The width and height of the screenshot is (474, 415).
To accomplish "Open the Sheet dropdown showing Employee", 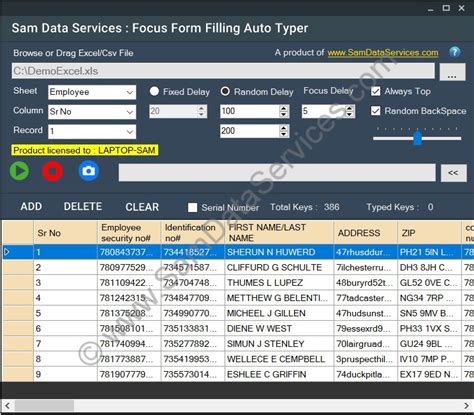I will coord(92,92).
